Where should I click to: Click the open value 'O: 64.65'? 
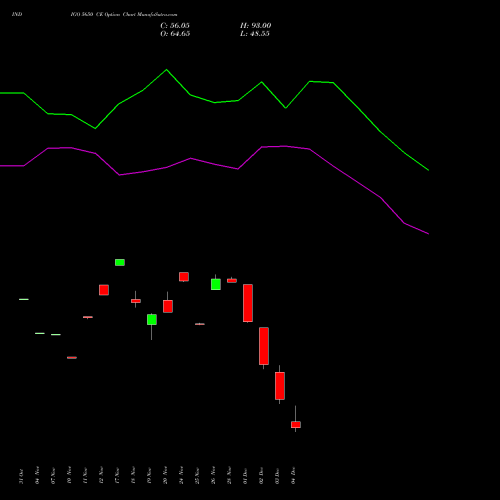tap(175, 34)
